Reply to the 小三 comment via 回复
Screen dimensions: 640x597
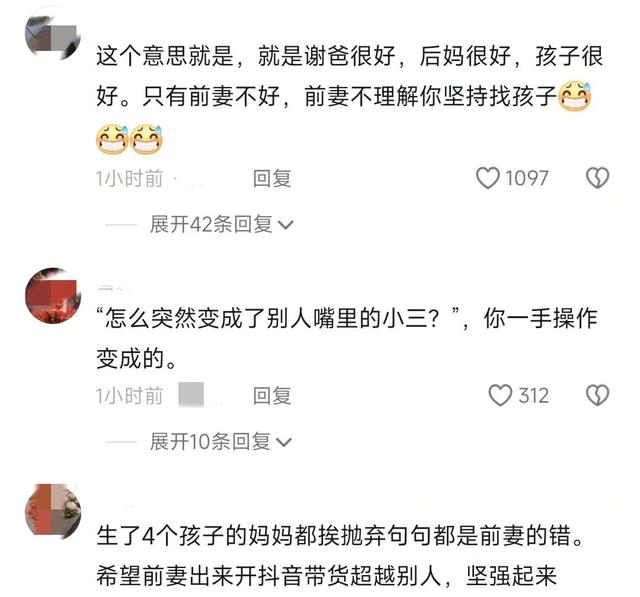272,396
